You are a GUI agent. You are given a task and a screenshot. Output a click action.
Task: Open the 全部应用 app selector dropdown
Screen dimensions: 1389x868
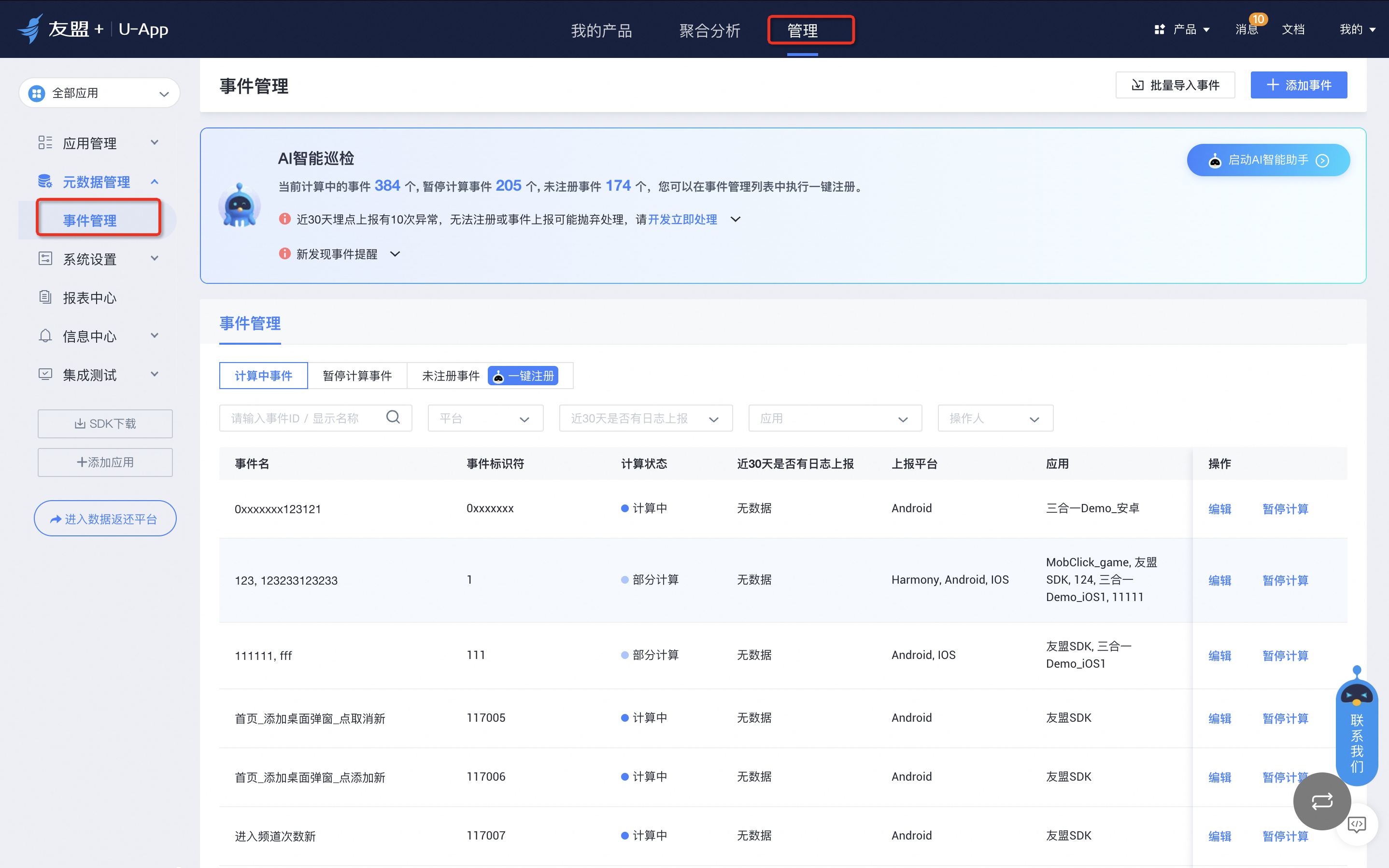tap(99, 93)
